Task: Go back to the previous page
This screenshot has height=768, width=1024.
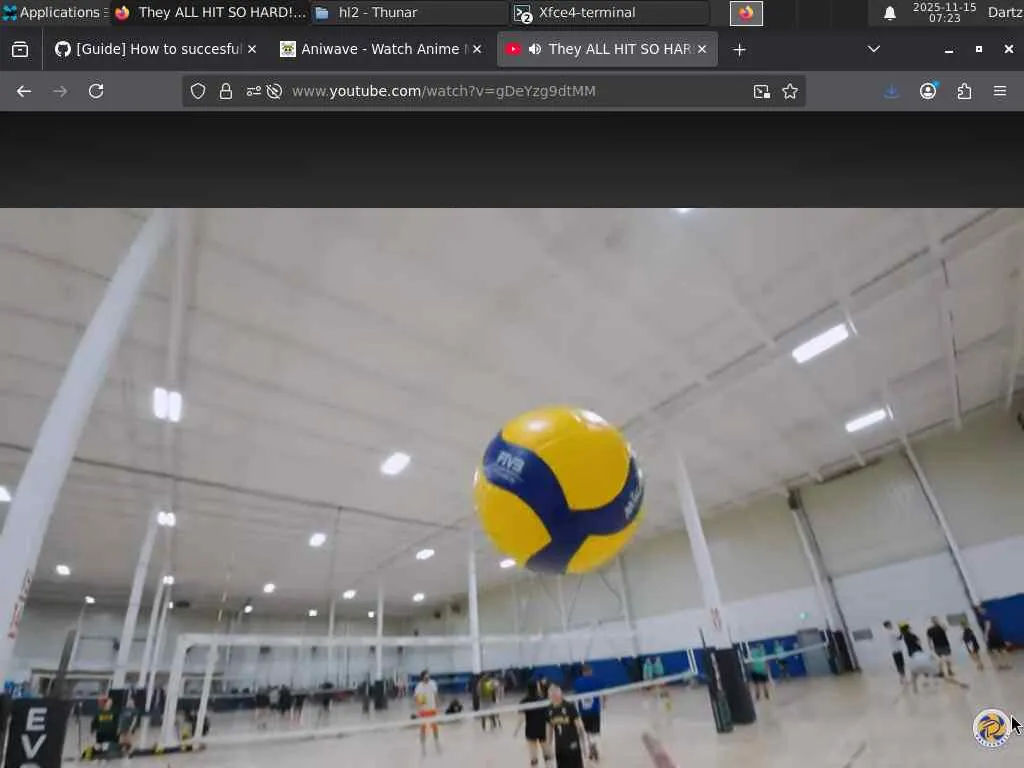Action: tap(24, 91)
